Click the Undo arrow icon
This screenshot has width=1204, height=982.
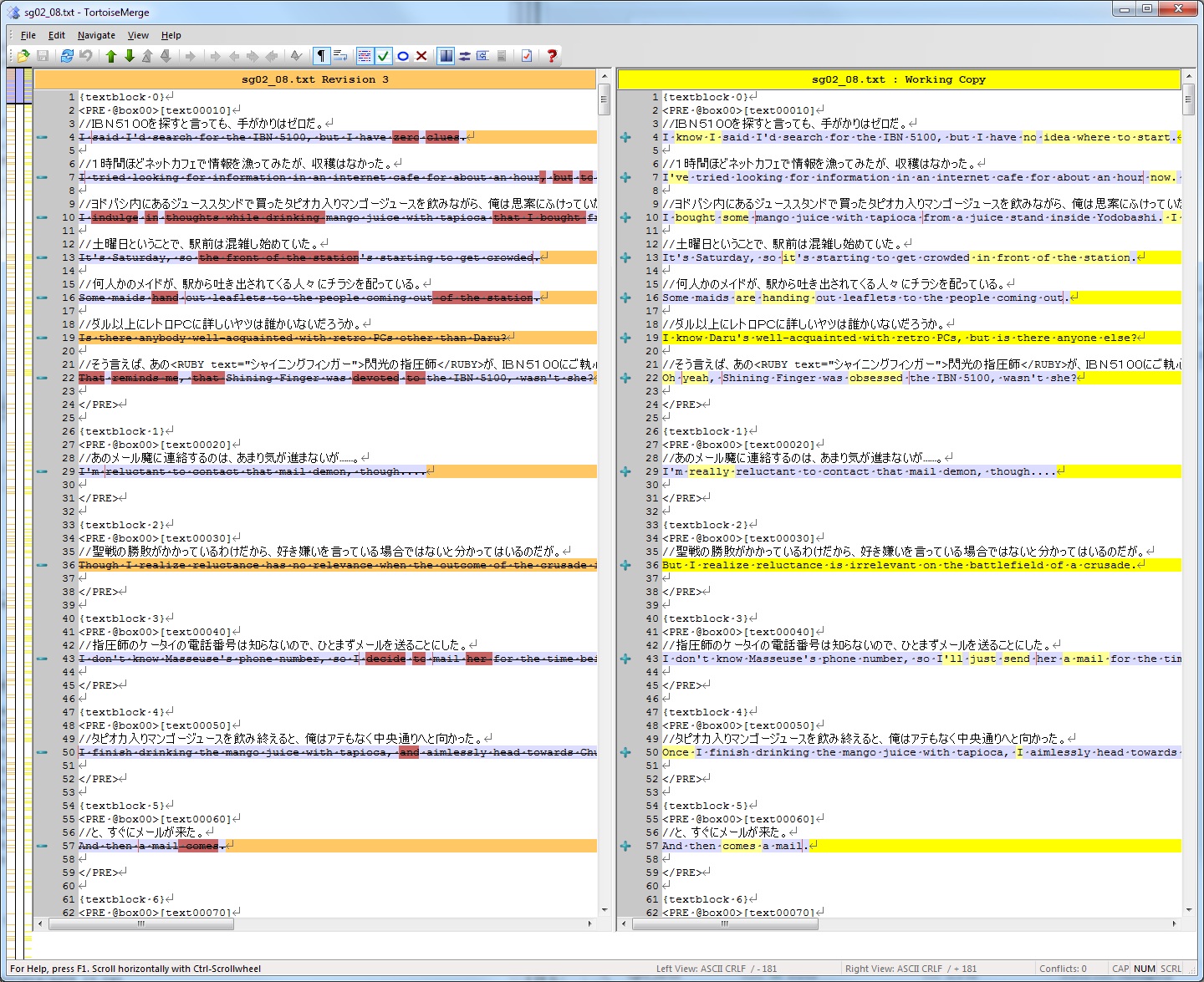point(86,56)
